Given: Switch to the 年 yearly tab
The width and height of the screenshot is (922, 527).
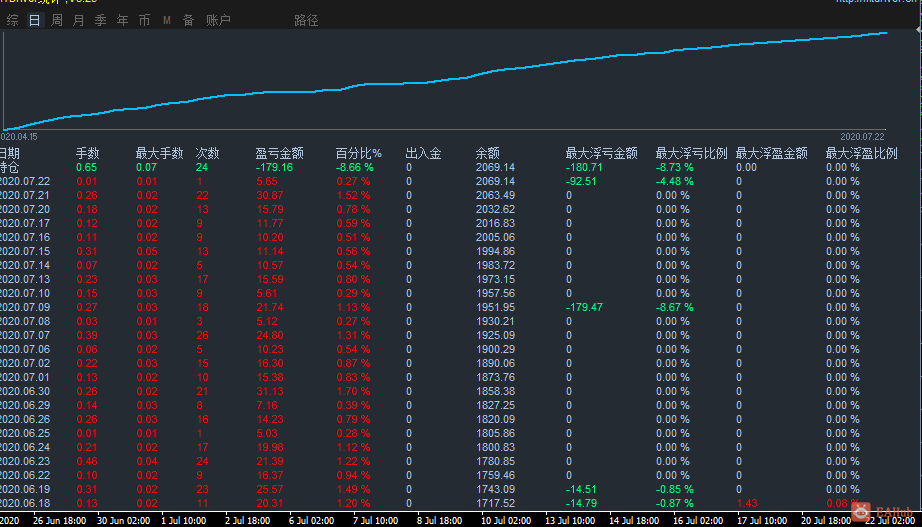Looking at the screenshot, I should point(122,21).
